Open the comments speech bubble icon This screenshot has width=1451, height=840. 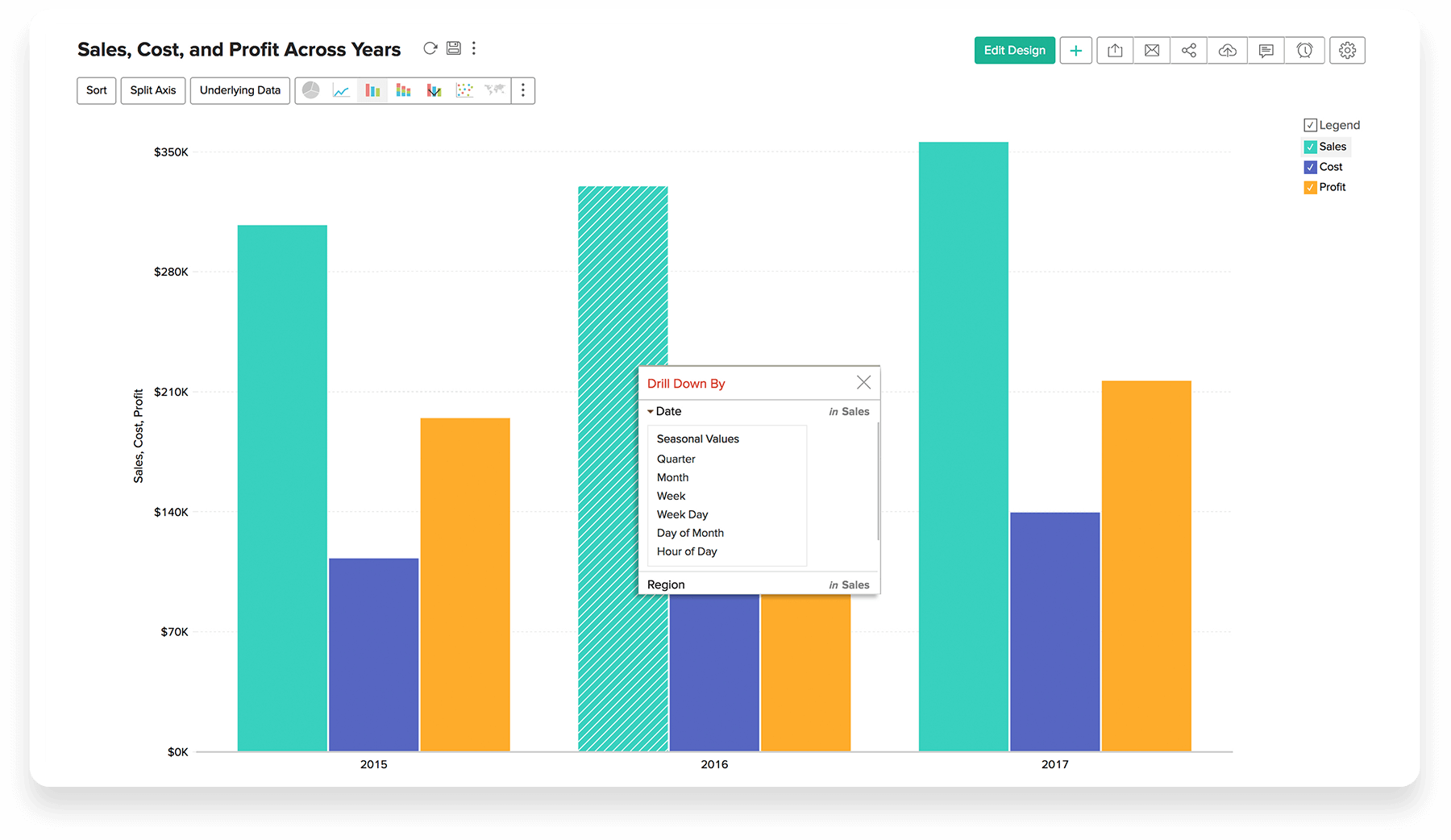1266,51
